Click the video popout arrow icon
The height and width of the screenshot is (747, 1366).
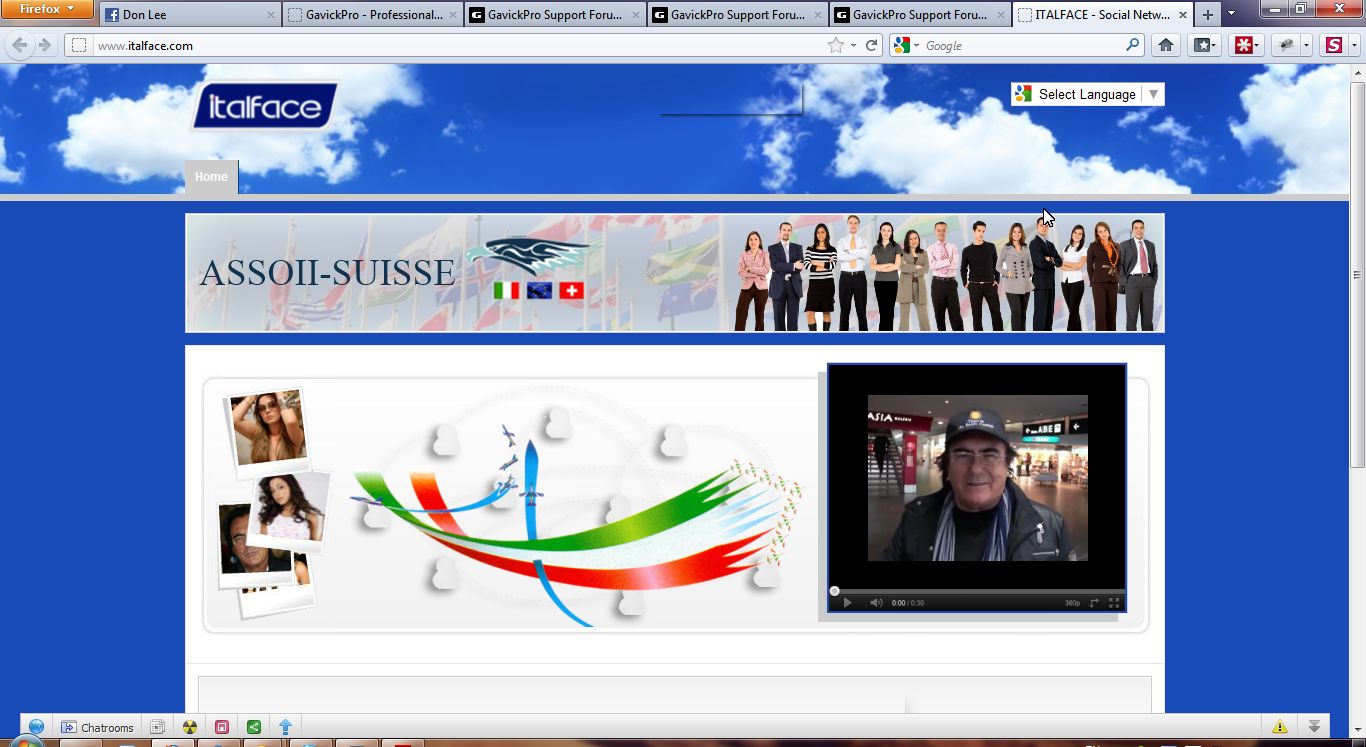tap(1094, 603)
